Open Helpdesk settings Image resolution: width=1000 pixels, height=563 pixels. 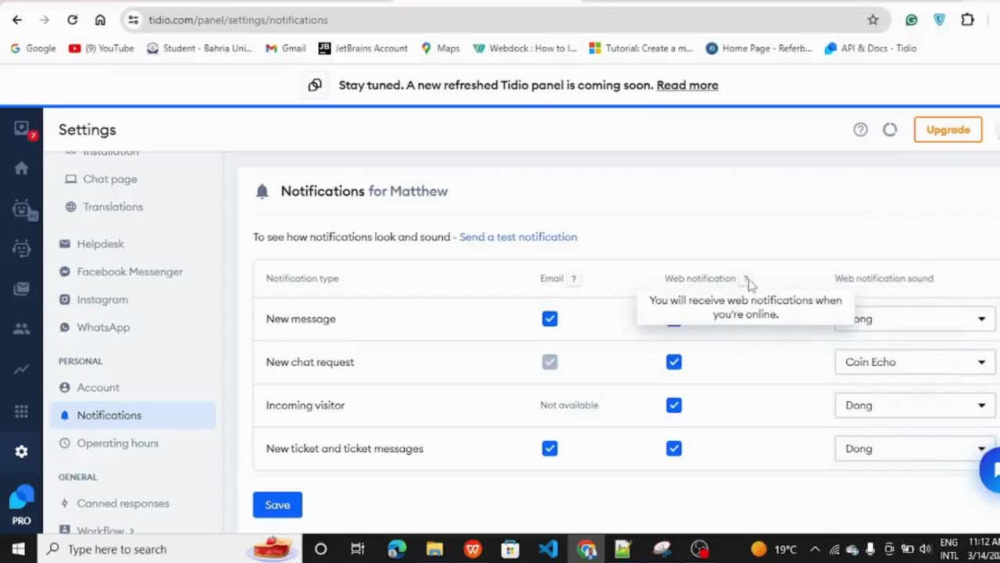click(100, 244)
